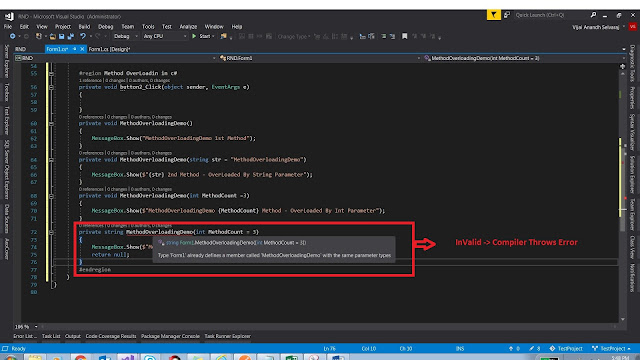Open the Server Explorer side panel
The image size is (640, 360).
pyautogui.click(x=7, y=61)
